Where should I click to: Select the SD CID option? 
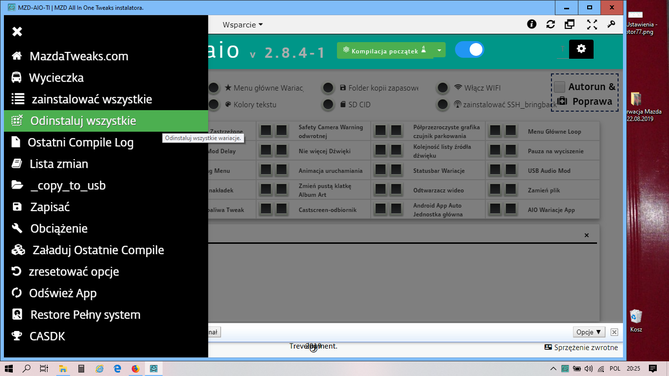[x=328, y=105]
